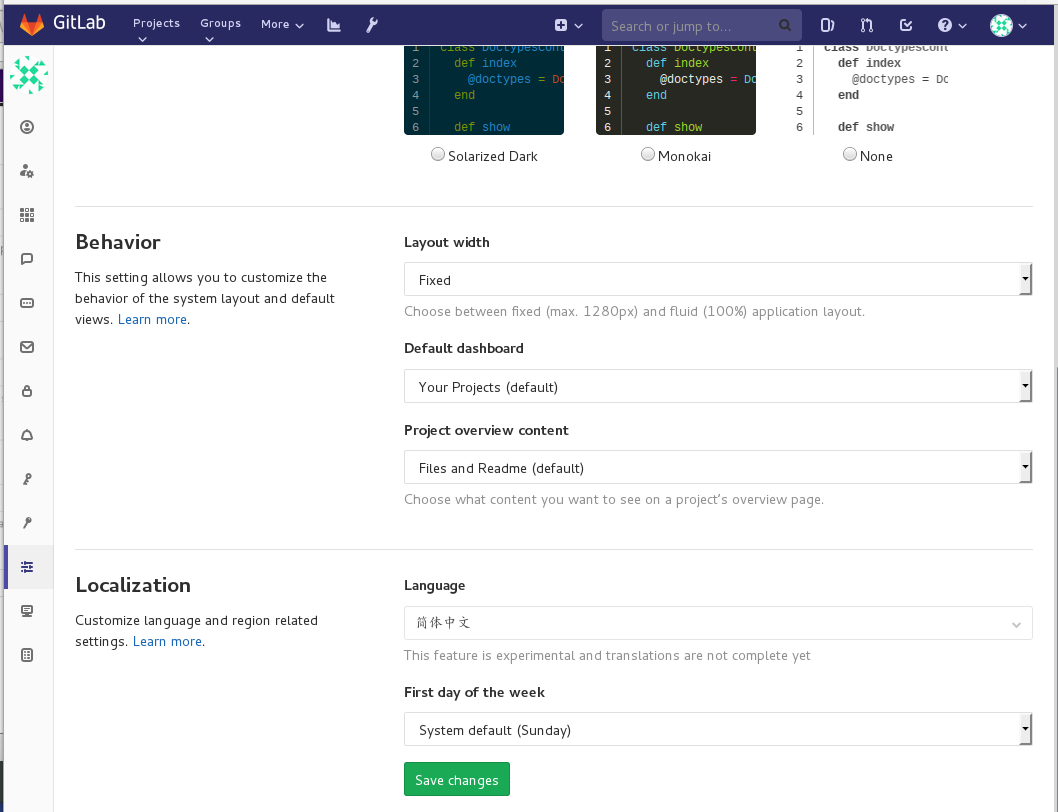Click the Monokai label text

pyautogui.click(x=684, y=156)
